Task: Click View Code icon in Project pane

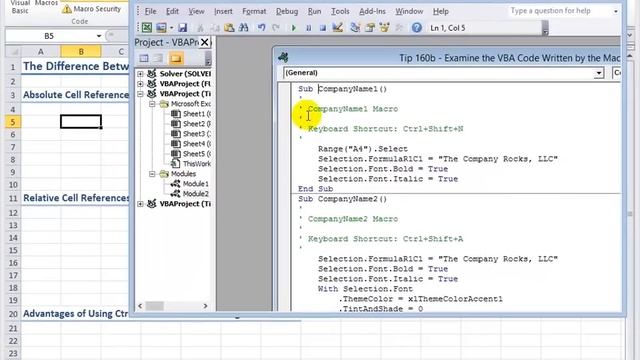Action: tap(144, 58)
